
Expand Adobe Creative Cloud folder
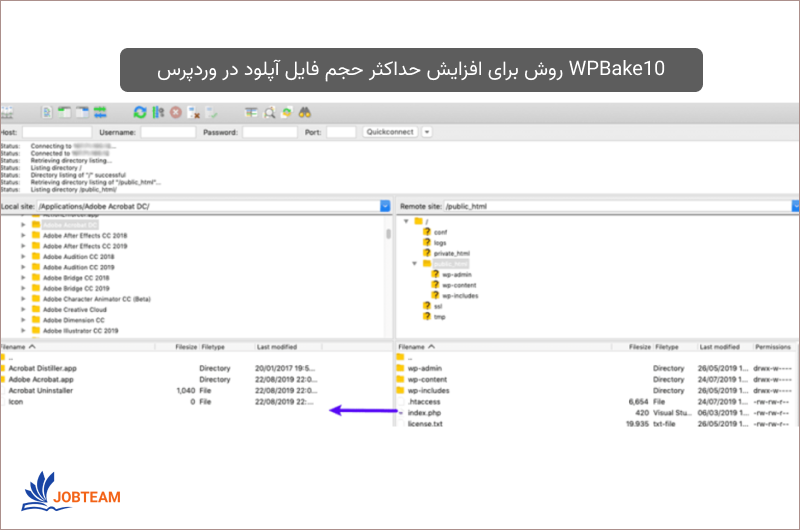(x=23, y=310)
